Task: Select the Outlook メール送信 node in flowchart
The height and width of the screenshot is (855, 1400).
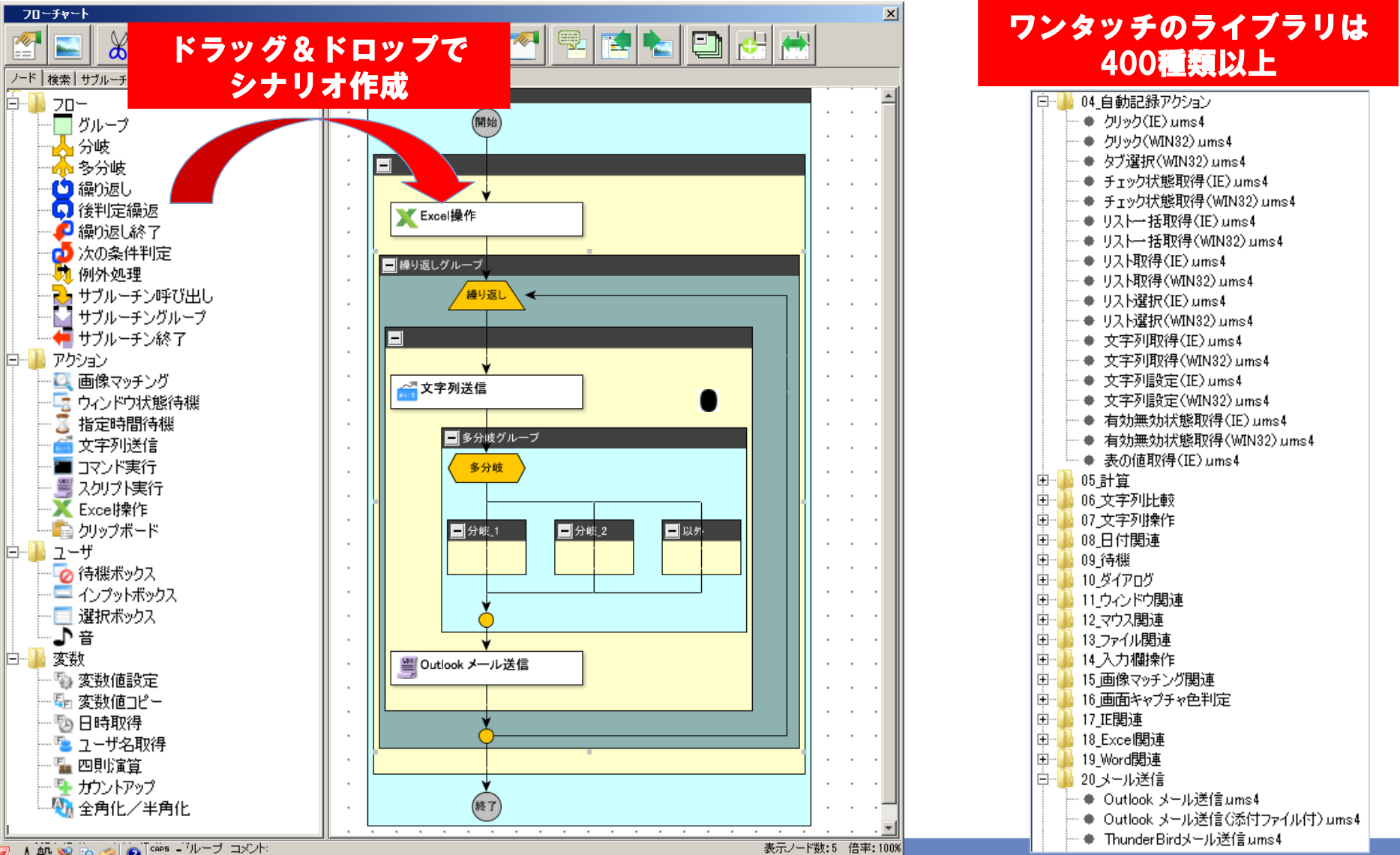Action: tap(486, 666)
